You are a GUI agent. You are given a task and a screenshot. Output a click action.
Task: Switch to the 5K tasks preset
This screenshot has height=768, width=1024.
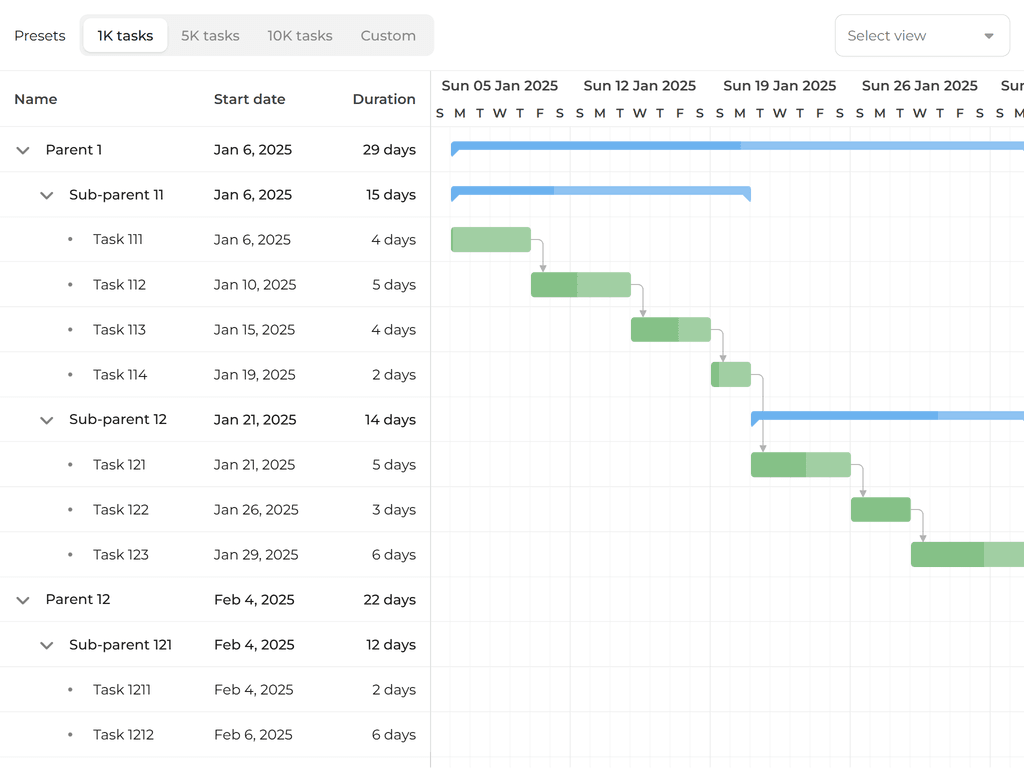(210, 35)
